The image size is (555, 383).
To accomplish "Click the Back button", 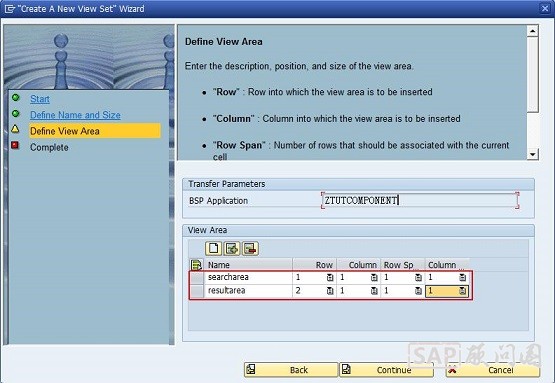I will (291, 370).
